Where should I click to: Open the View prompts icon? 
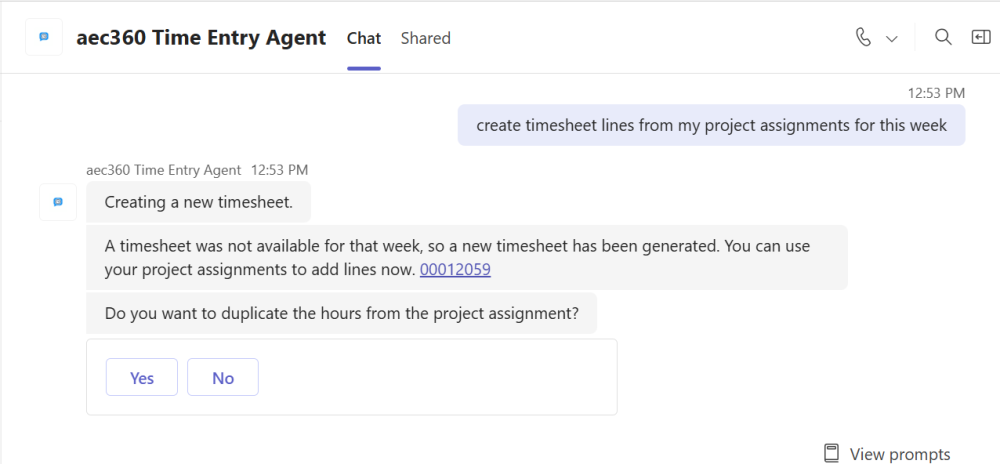pyautogui.click(x=831, y=453)
